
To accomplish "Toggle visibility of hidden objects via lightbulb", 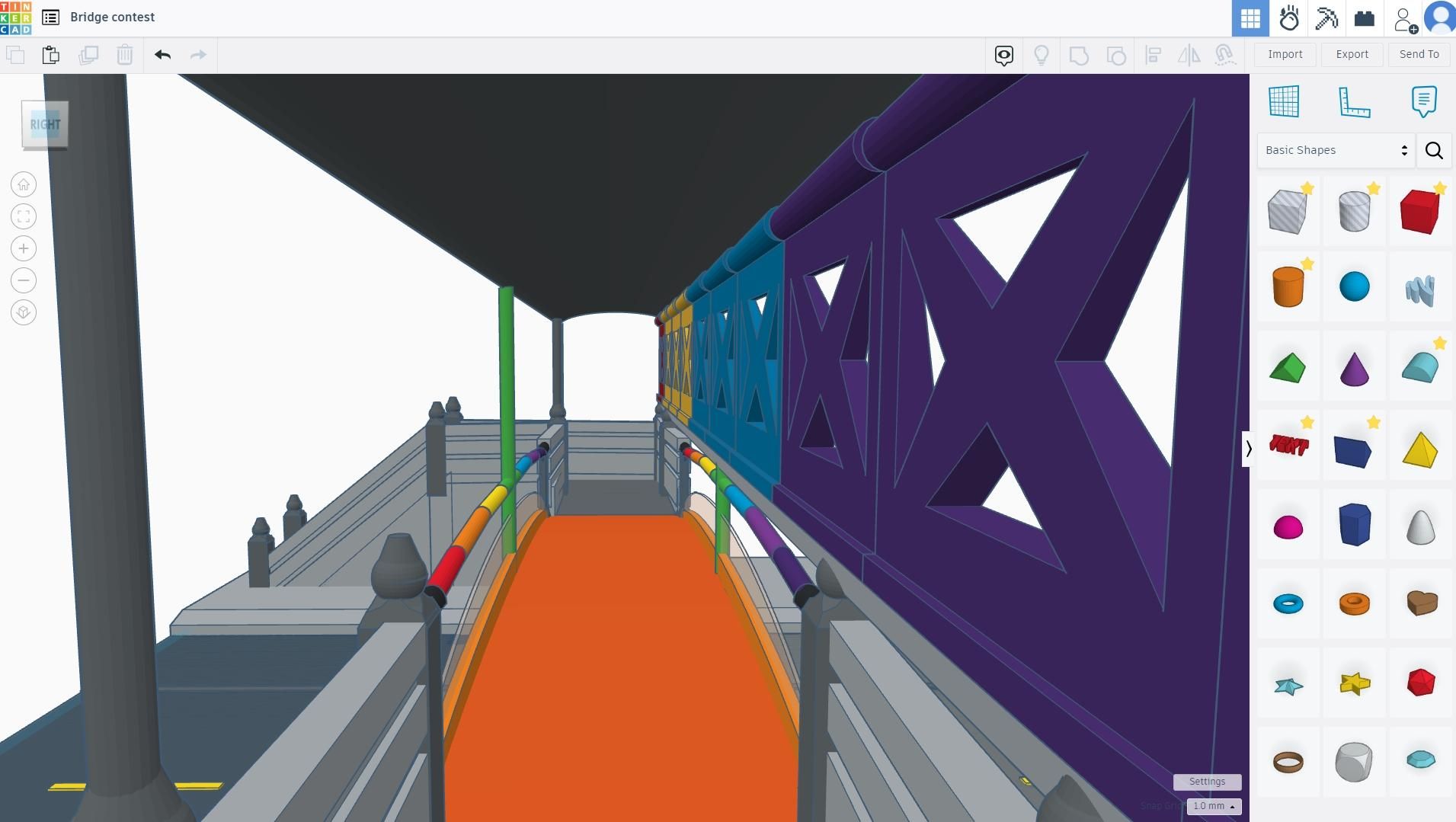I will click(x=1042, y=55).
